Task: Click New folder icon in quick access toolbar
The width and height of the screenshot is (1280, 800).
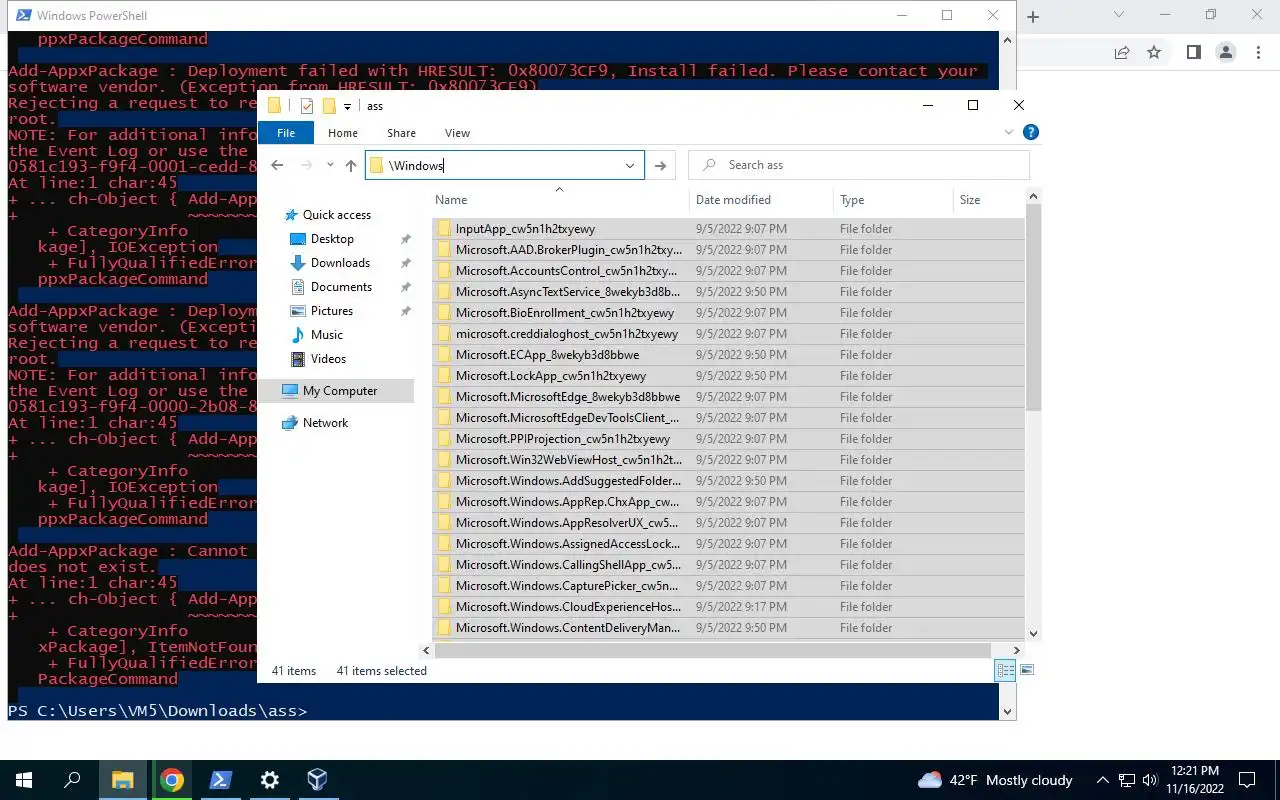Action: coord(328,106)
